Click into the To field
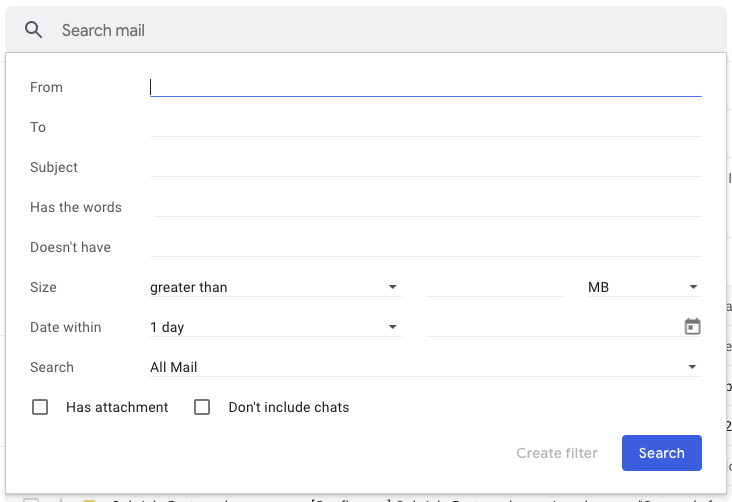The width and height of the screenshot is (732, 502). coord(425,127)
